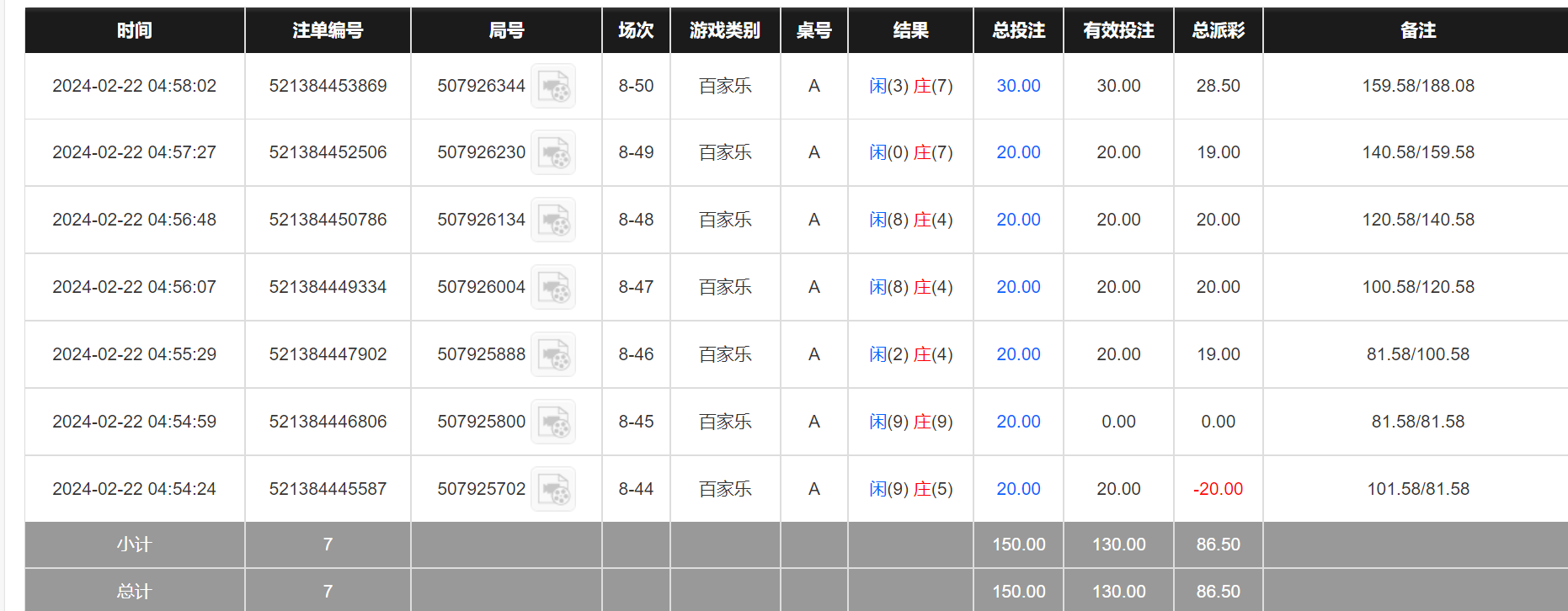Click timestamp 2024-02-22 04:54:24
Viewport: 1568px width, 611px height.
(135, 489)
